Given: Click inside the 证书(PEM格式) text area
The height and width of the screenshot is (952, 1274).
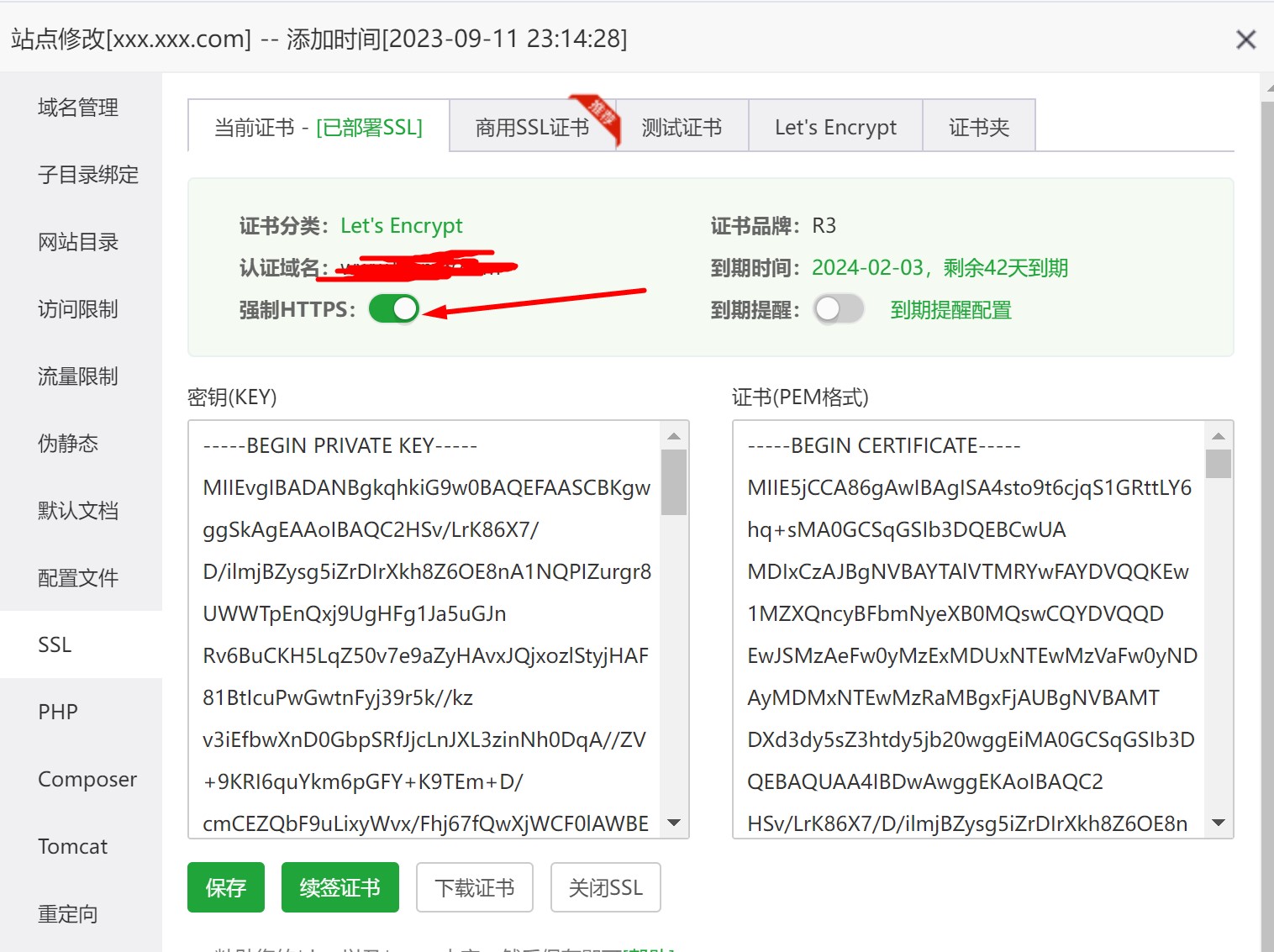Looking at the screenshot, I should 968,629.
